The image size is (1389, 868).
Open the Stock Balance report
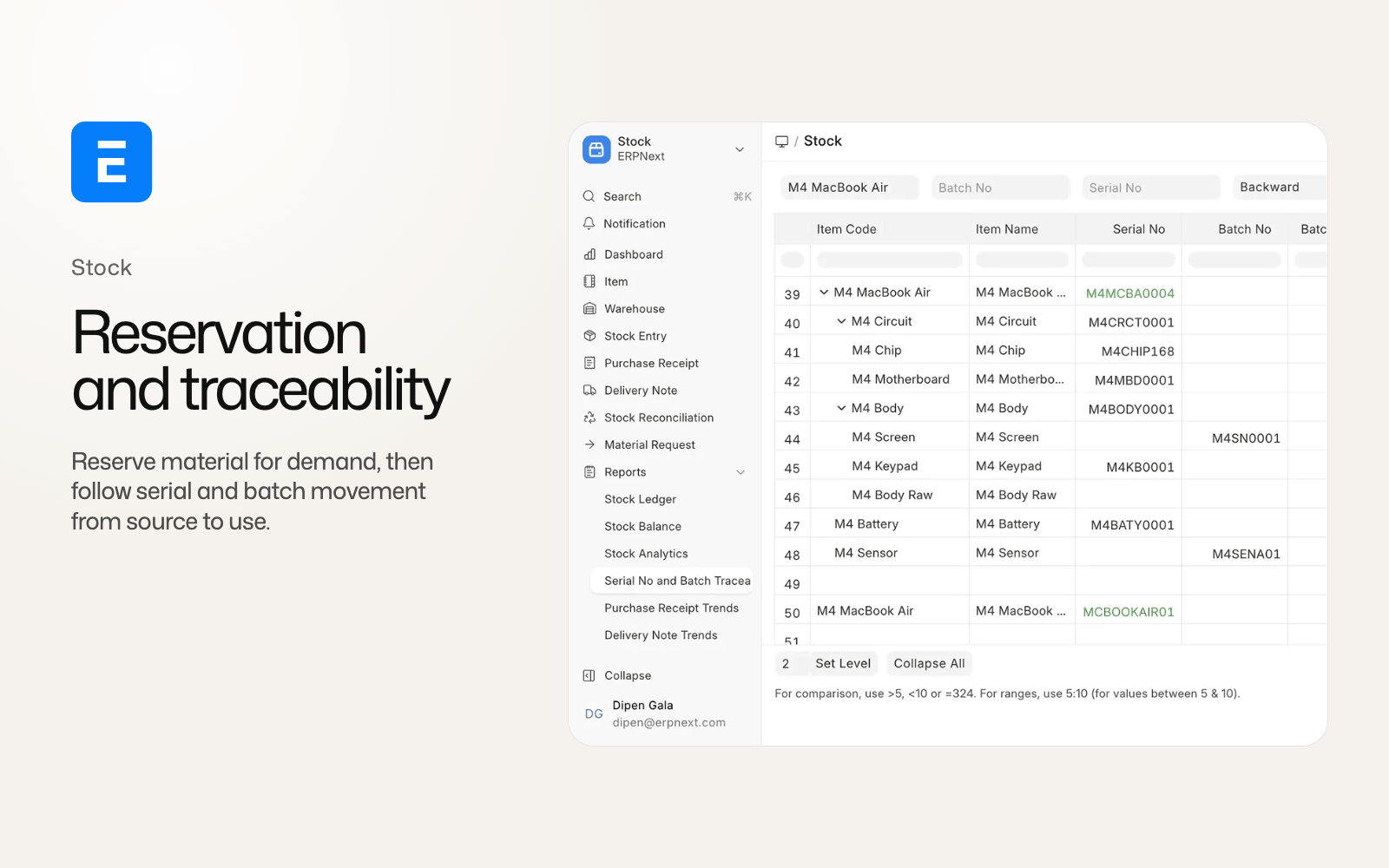(x=642, y=527)
